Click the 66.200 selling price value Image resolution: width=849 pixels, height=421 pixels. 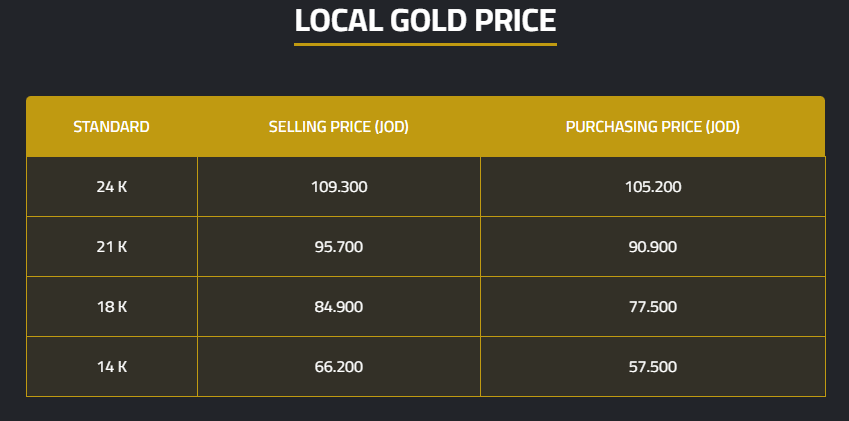tap(339, 367)
